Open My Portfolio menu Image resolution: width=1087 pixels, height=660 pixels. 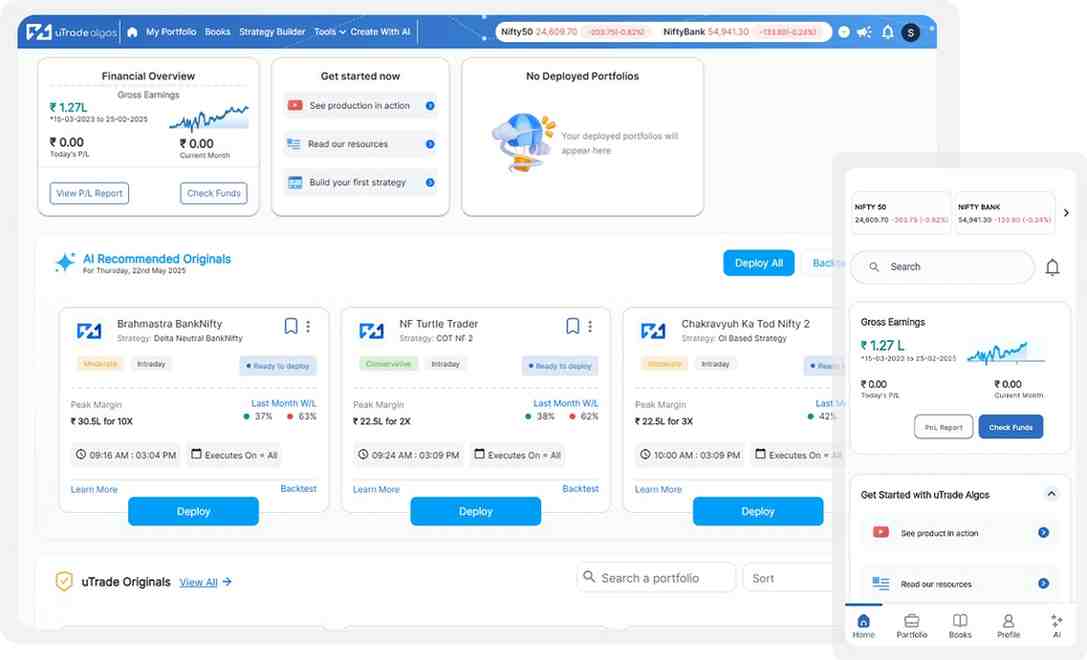coord(171,32)
